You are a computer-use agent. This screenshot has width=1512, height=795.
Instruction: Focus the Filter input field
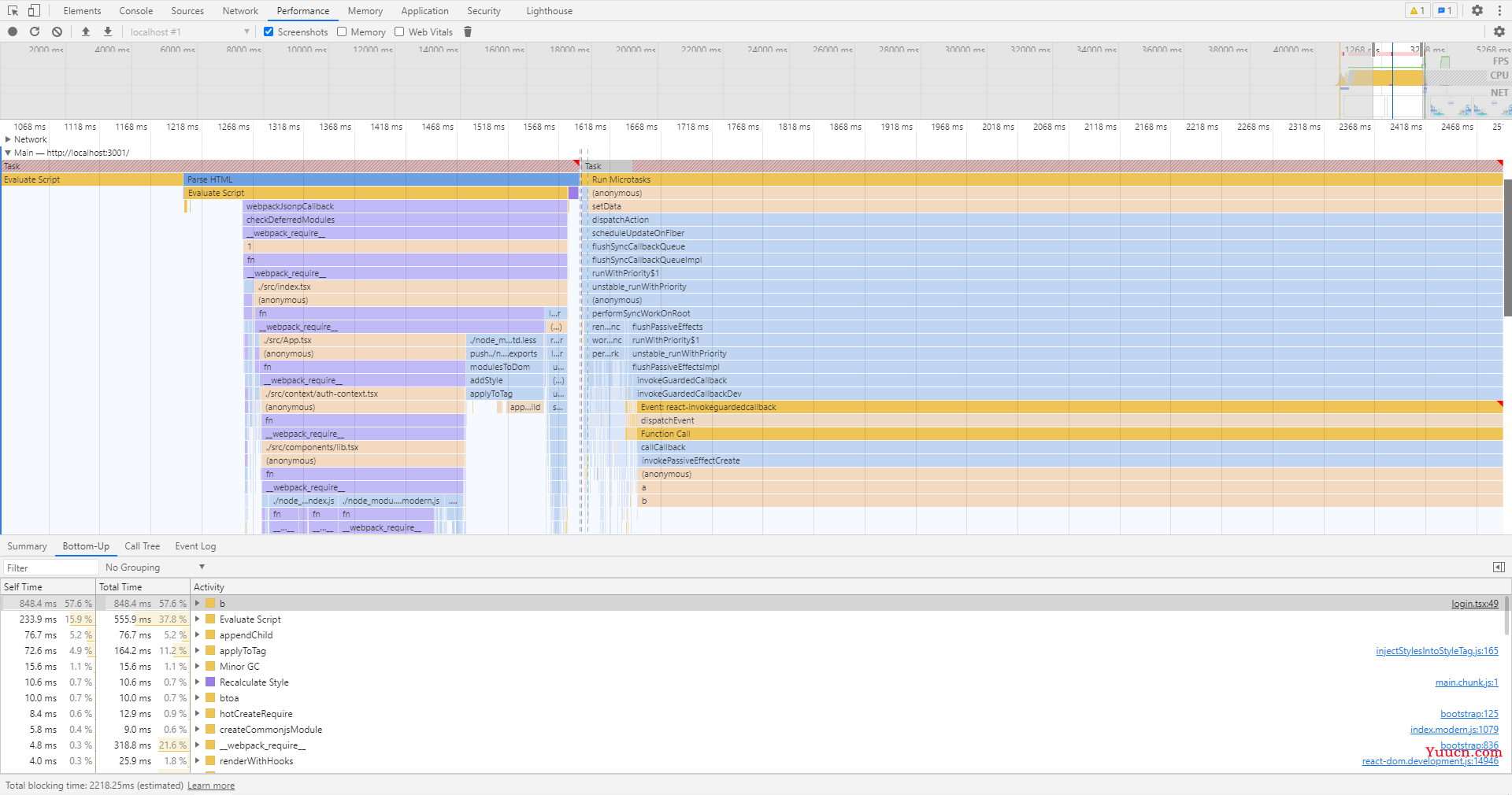coord(50,568)
